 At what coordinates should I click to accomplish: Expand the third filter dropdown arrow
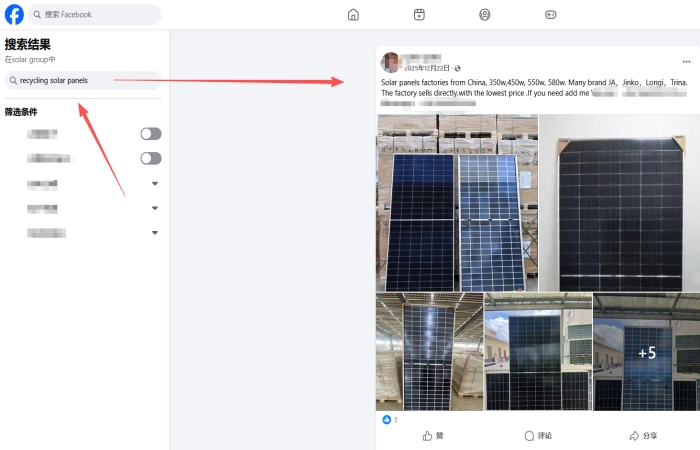click(155, 233)
